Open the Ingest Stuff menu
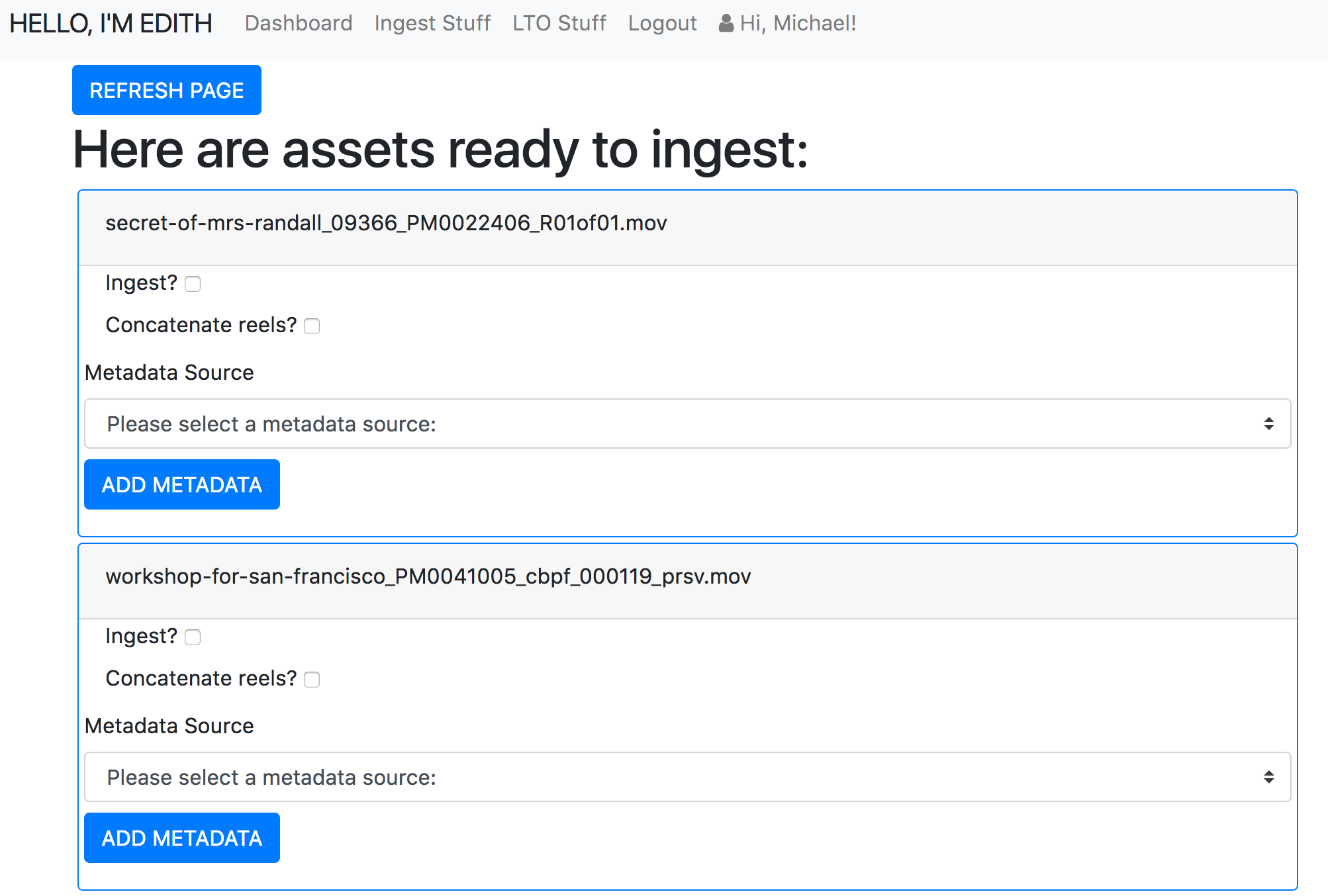Viewport: 1328px width, 896px height. pyautogui.click(x=432, y=24)
